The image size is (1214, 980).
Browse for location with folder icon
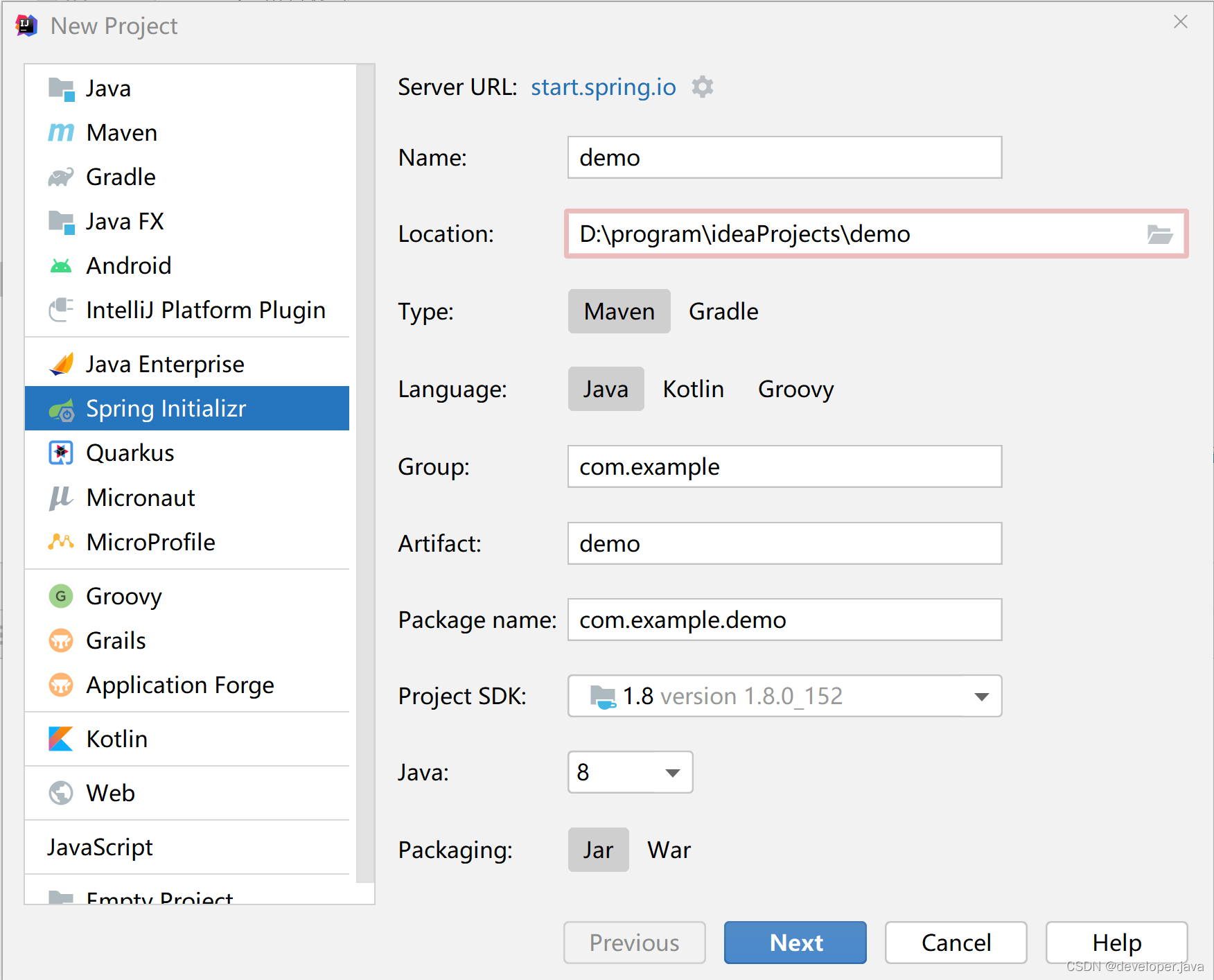click(x=1159, y=234)
